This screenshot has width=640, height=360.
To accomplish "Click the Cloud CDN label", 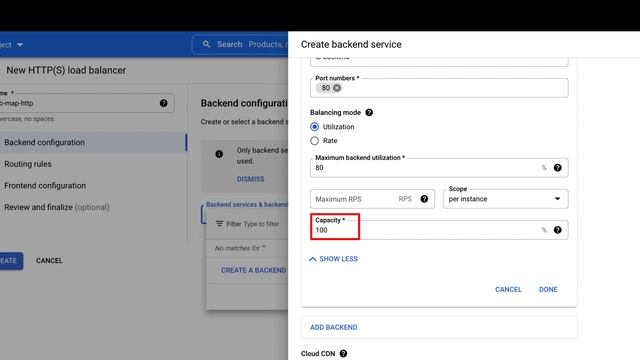I will [x=318, y=353].
